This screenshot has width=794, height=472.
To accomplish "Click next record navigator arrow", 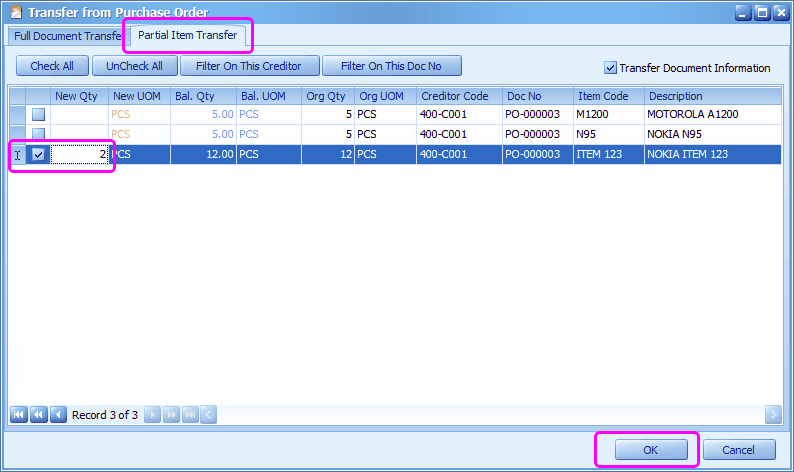I will [152, 414].
